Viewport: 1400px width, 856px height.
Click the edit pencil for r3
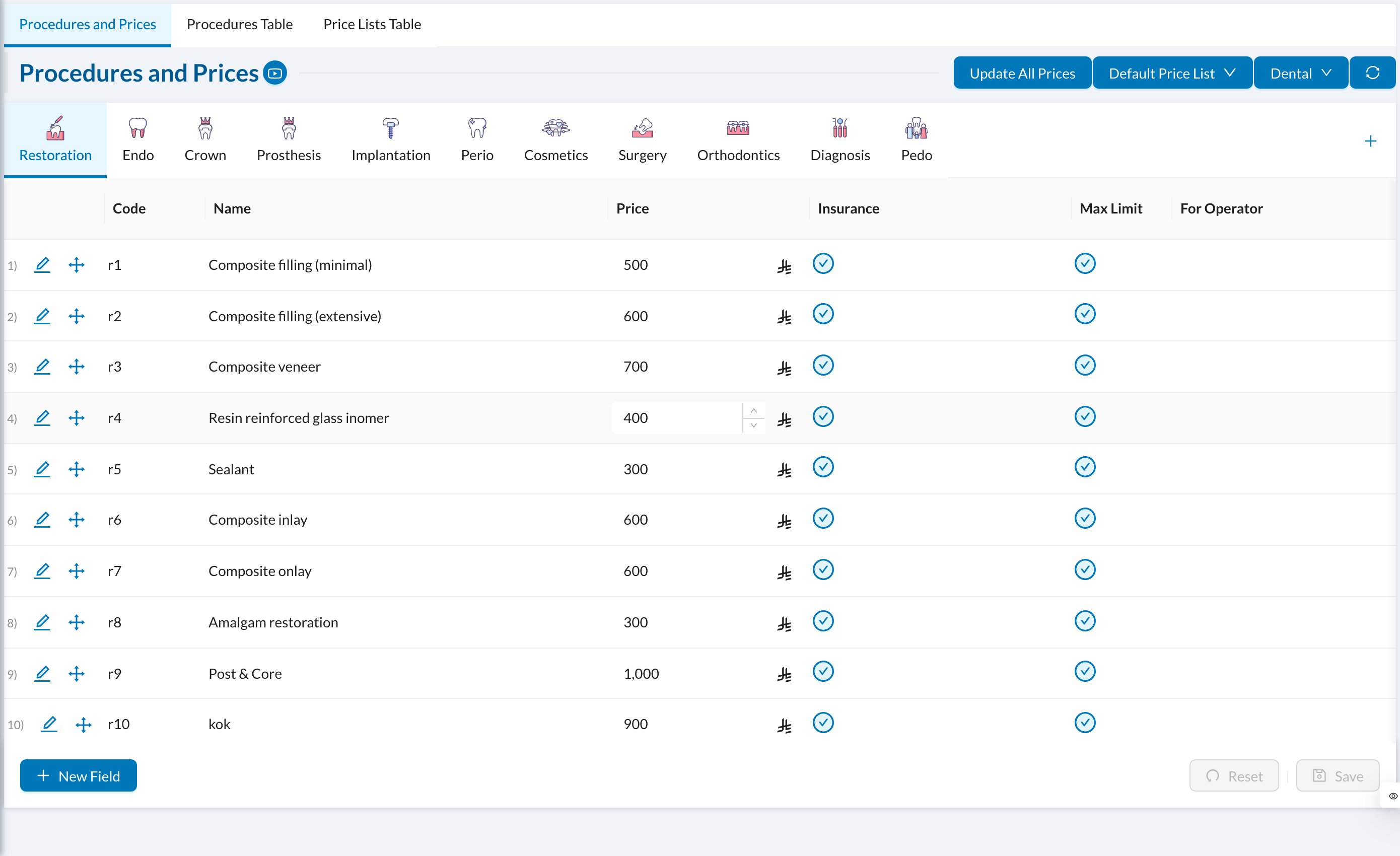[x=43, y=367]
